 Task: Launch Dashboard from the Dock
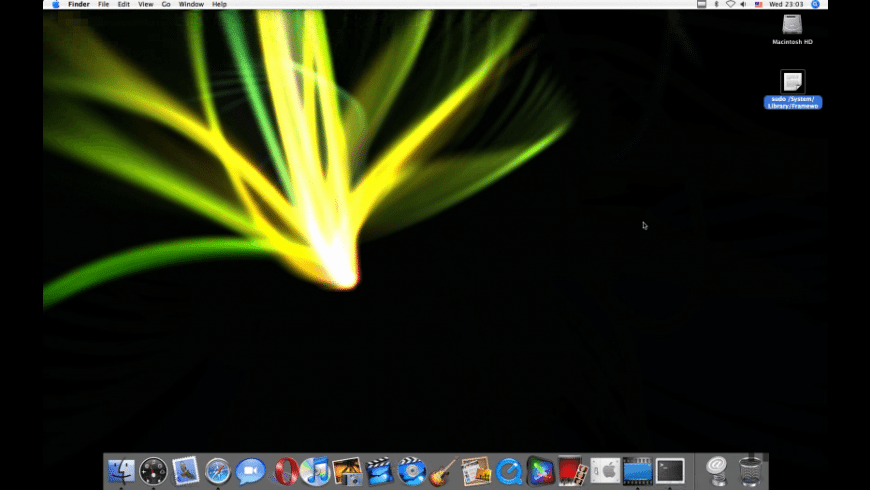(153, 471)
